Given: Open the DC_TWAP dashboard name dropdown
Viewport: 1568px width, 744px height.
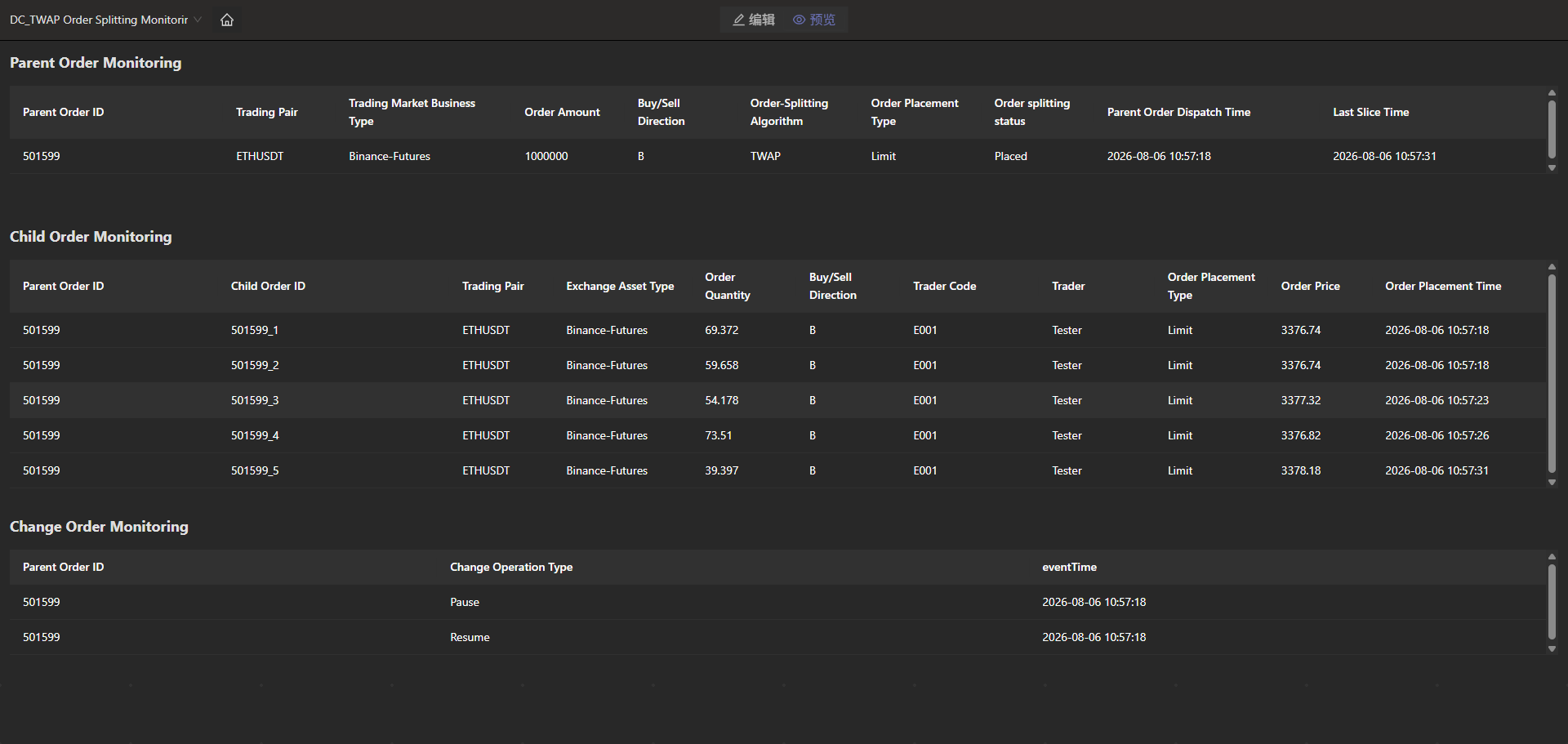Looking at the screenshot, I should click(105, 20).
